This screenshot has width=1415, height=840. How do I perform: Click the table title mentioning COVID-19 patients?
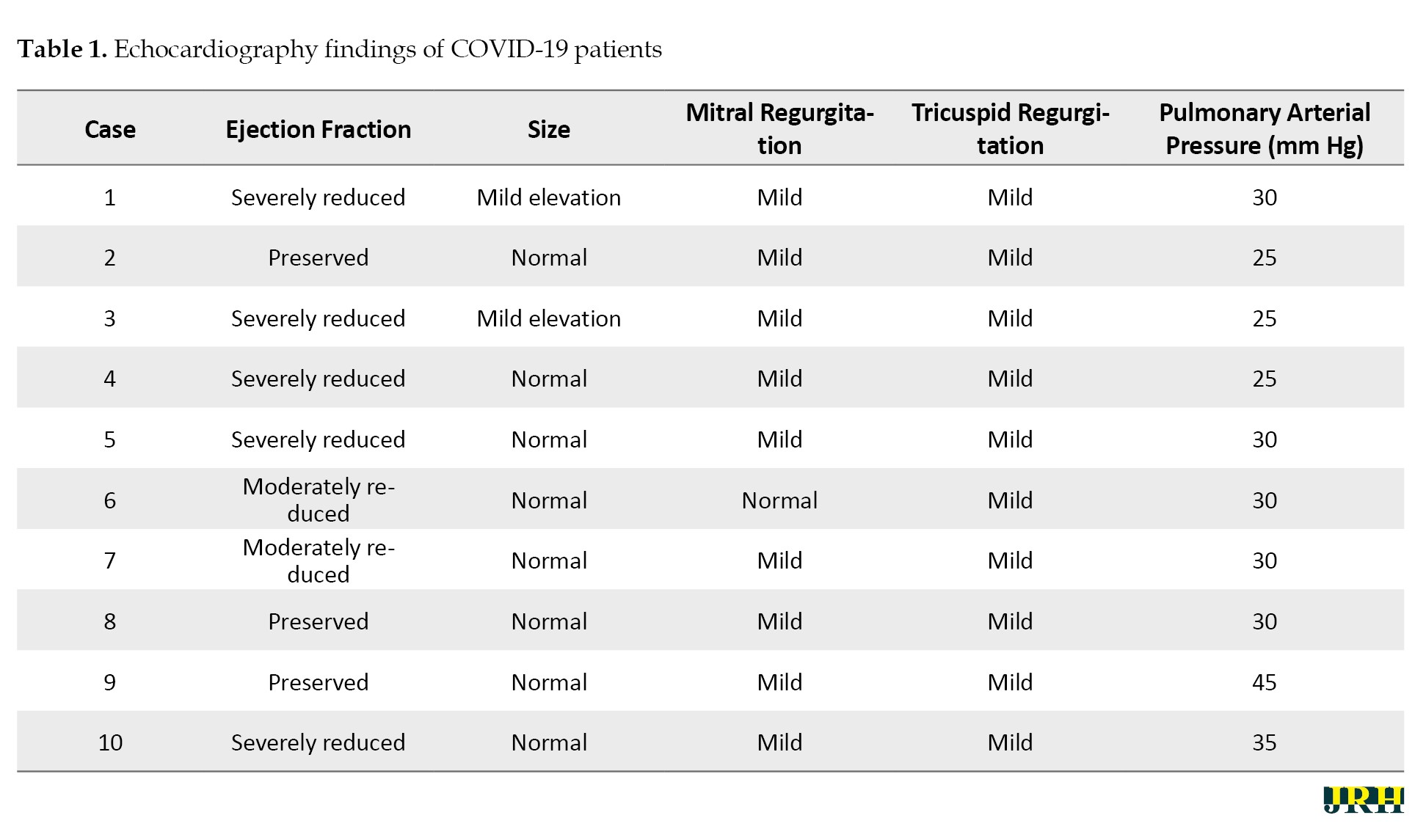[339, 49]
